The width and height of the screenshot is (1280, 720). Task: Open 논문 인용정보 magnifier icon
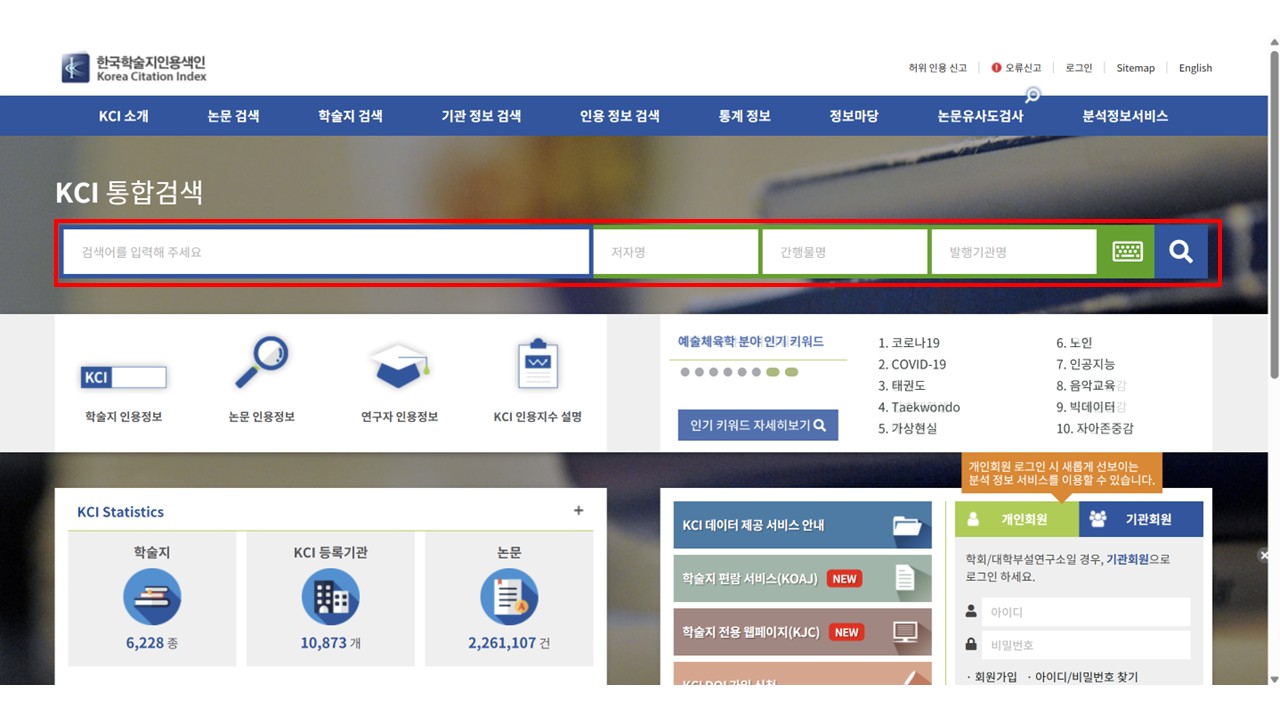261,362
